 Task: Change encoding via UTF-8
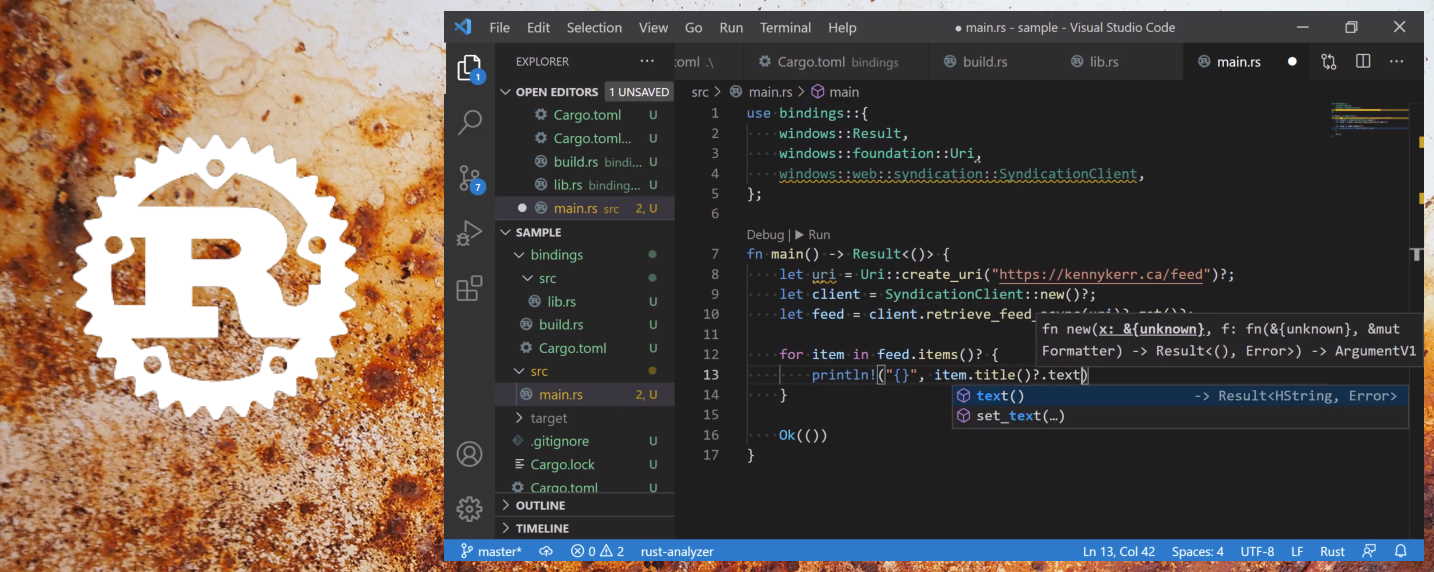coord(1257,551)
